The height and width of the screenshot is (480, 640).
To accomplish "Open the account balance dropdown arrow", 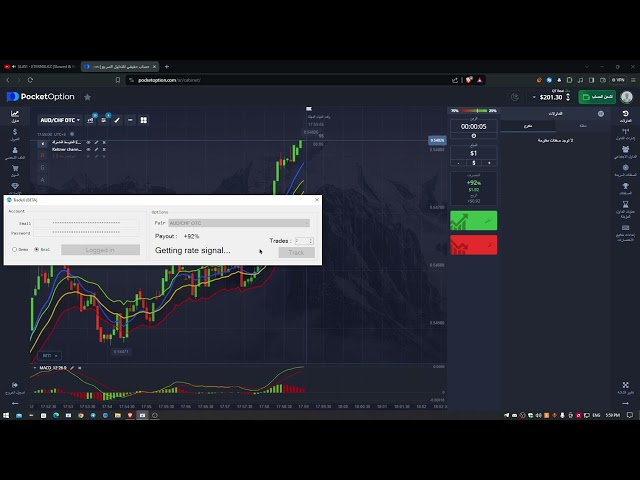I will pyautogui.click(x=534, y=97).
